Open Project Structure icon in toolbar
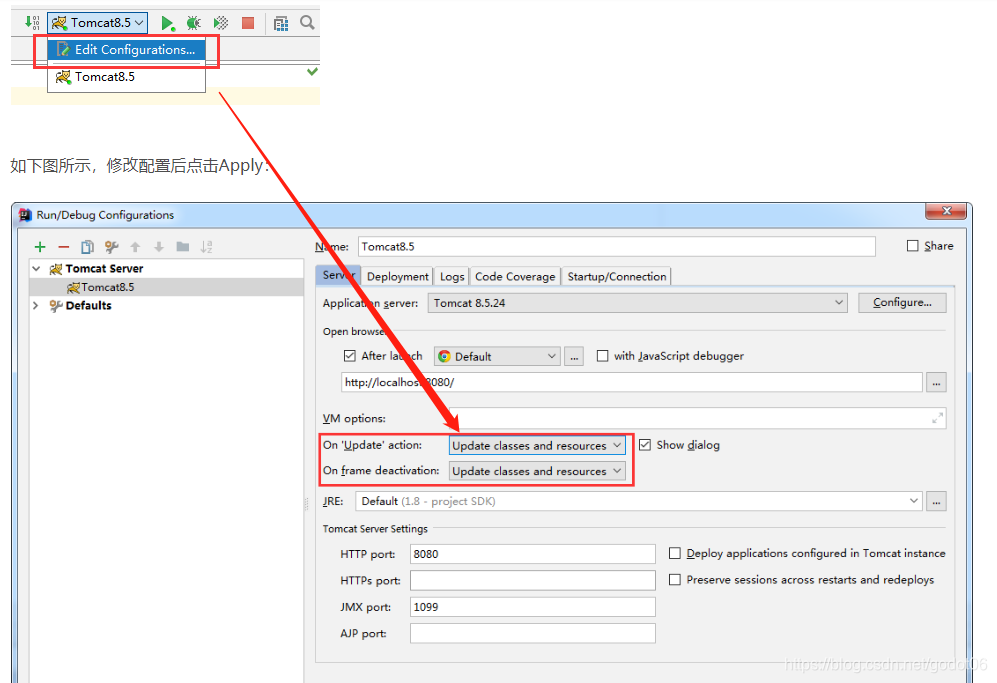 pyautogui.click(x=280, y=24)
